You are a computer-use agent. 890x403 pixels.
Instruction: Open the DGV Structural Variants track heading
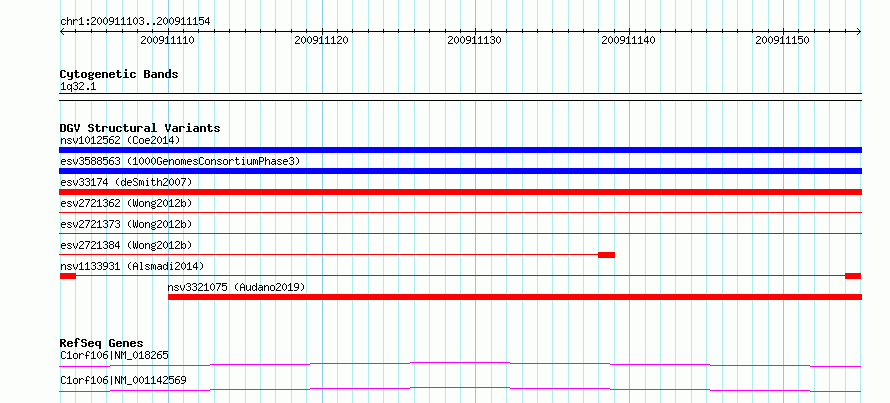[140, 128]
